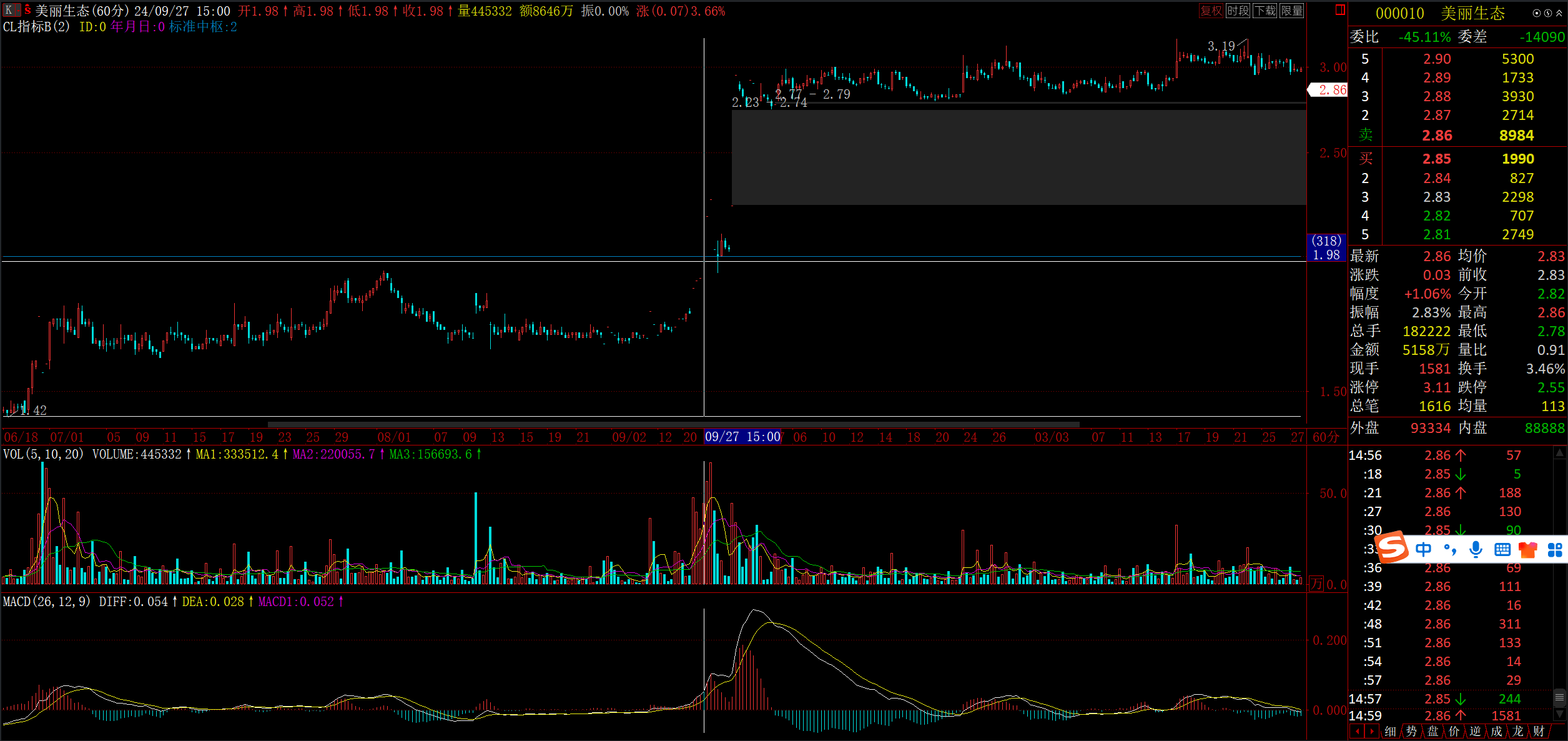Toggle the punctuation mode icon in the IME bar
Image resolution: width=1568 pixels, height=741 pixels.
pos(1449,549)
